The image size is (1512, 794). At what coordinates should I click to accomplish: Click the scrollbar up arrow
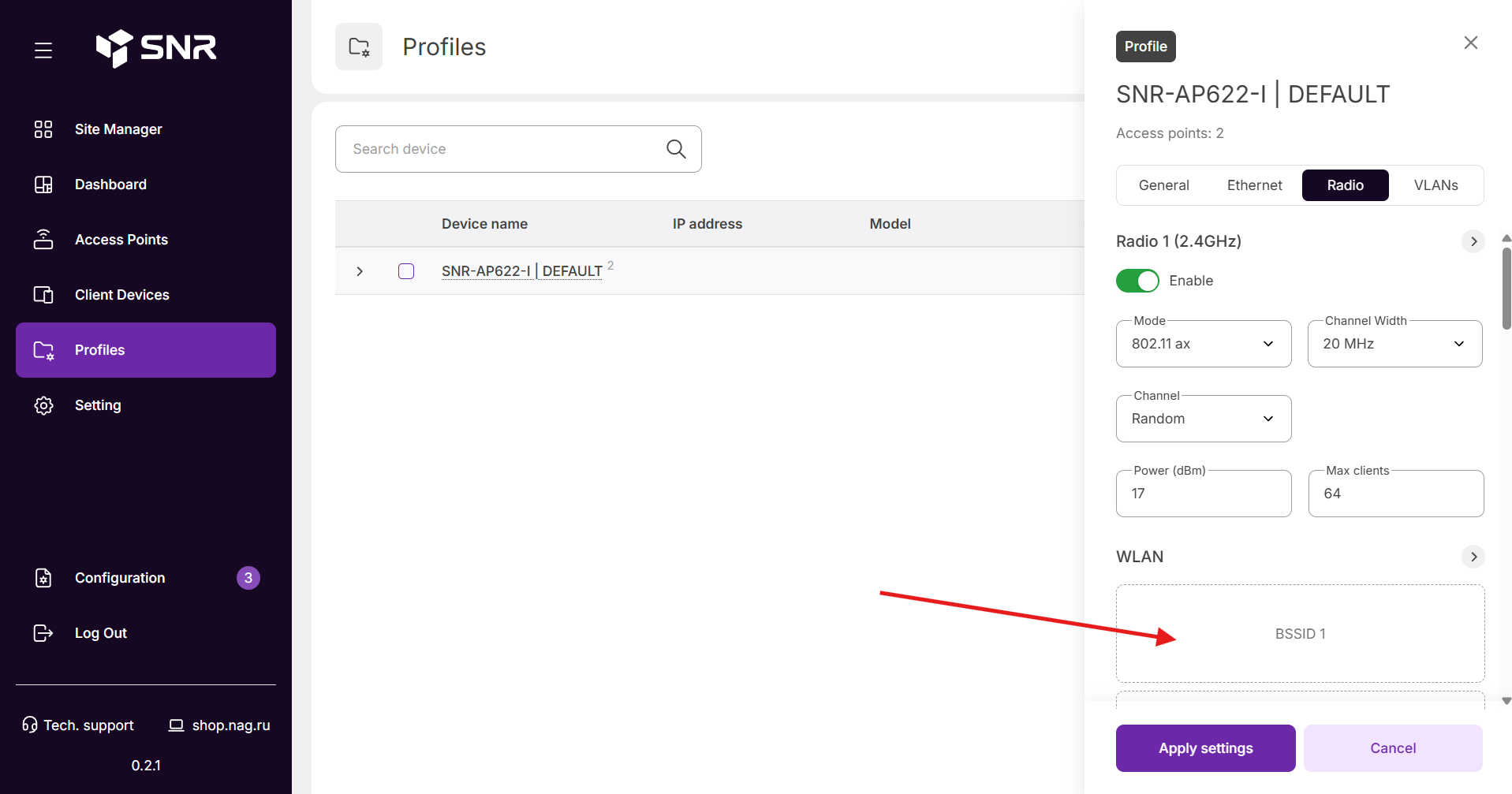point(1506,238)
